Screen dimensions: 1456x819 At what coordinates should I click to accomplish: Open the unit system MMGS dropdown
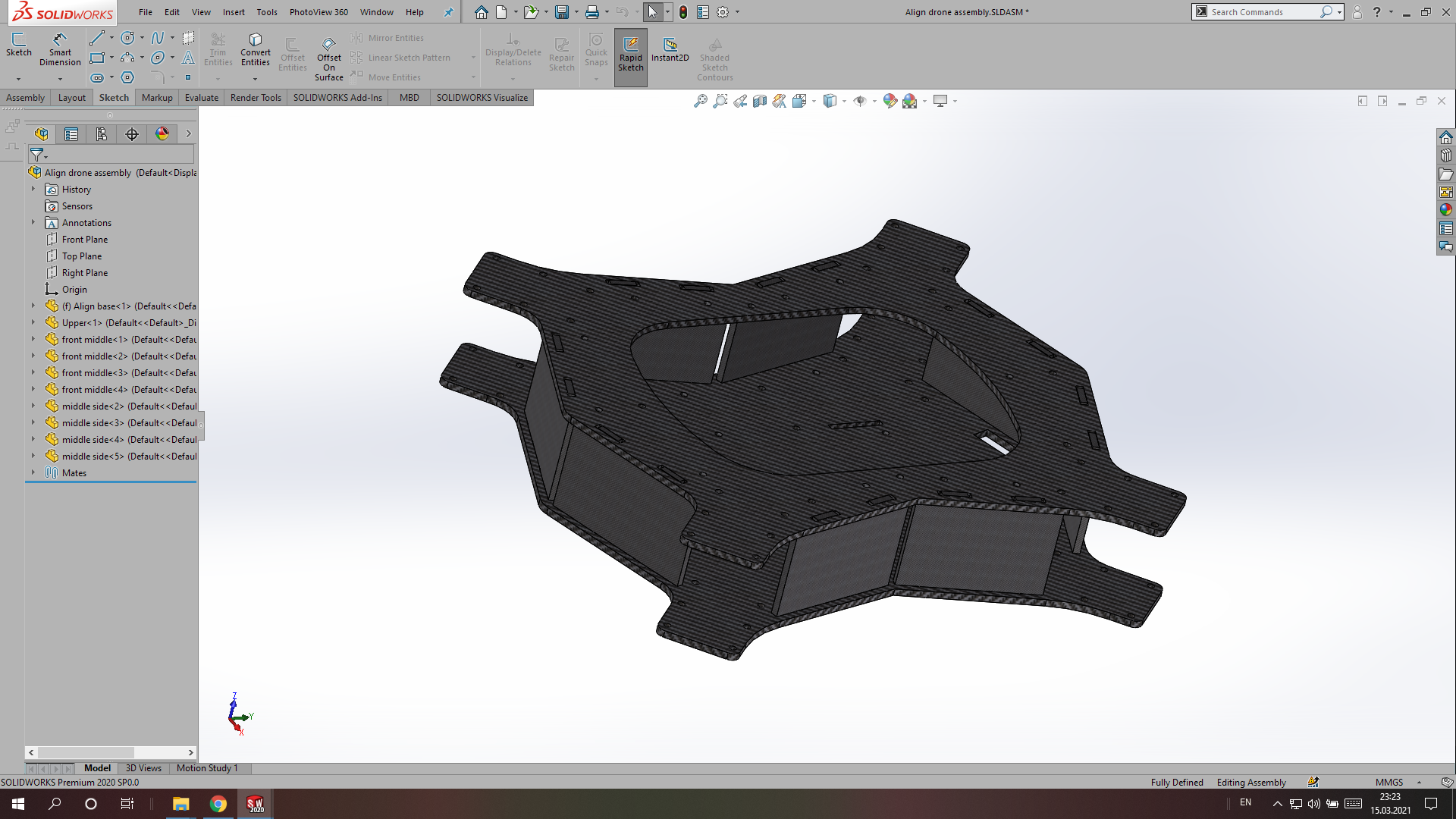coord(1419,783)
